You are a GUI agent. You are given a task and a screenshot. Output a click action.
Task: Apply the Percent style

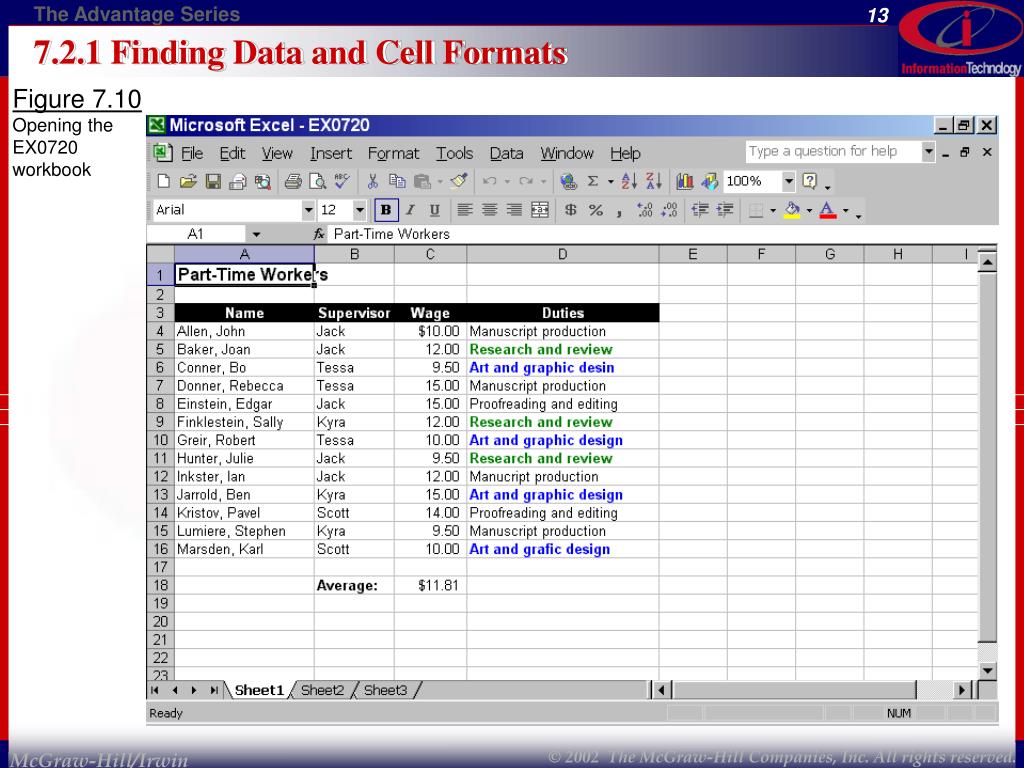point(596,210)
